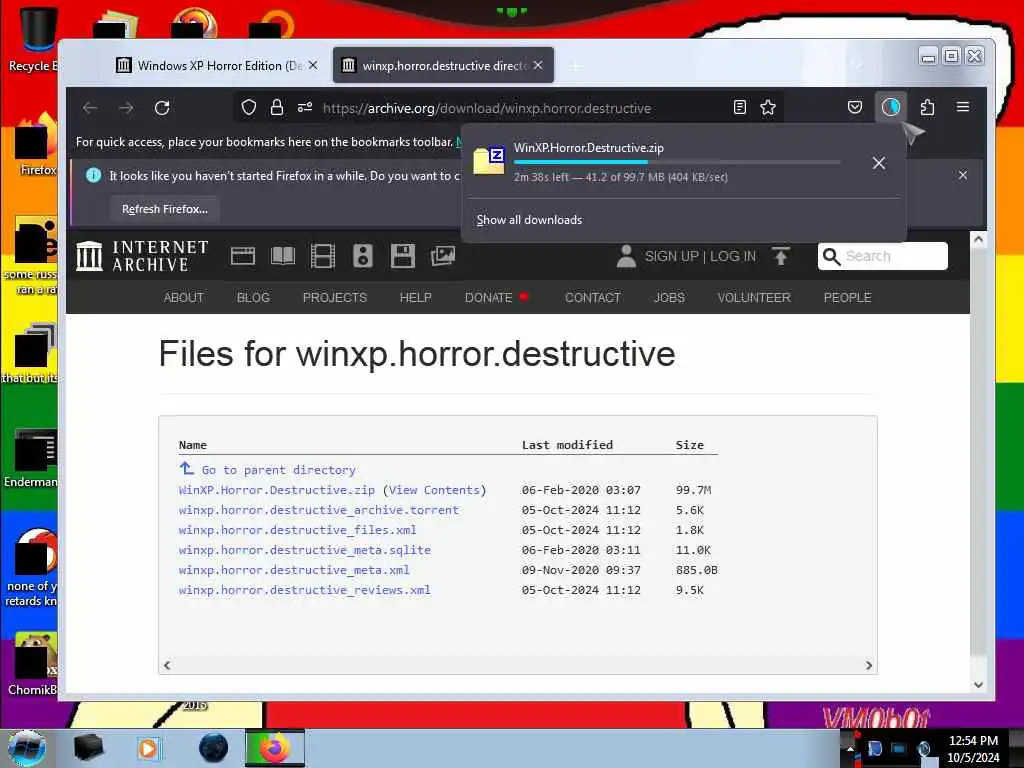1024x768 pixels.
Task: Click the Internet Archive logo
Action: [142, 255]
